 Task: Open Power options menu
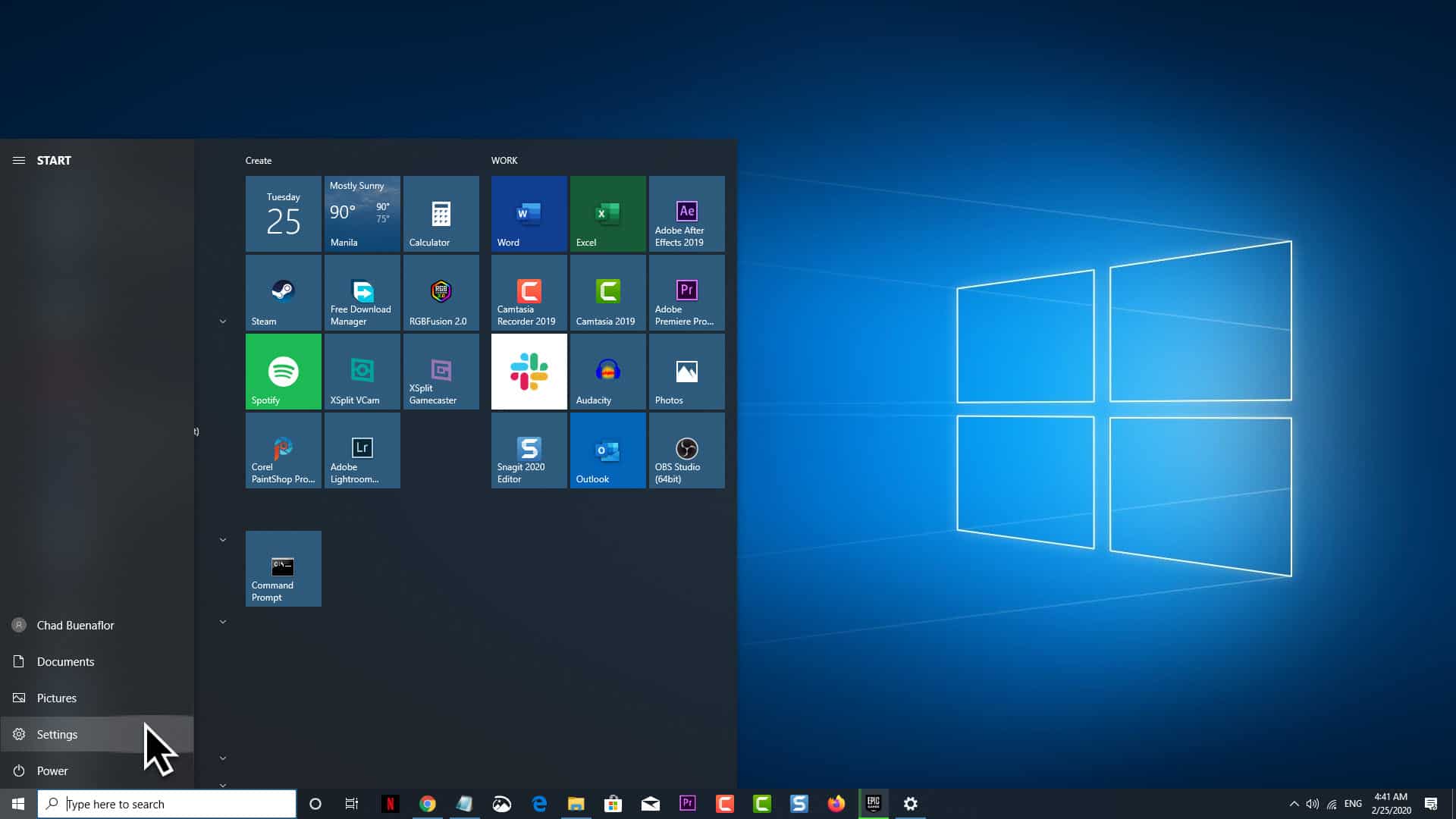tap(52, 770)
